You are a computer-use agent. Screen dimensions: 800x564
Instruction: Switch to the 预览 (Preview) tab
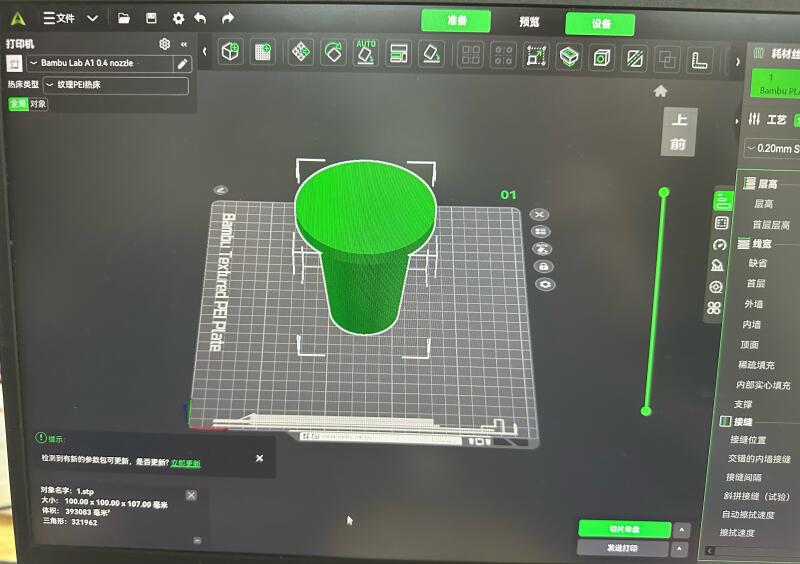pos(528,22)
